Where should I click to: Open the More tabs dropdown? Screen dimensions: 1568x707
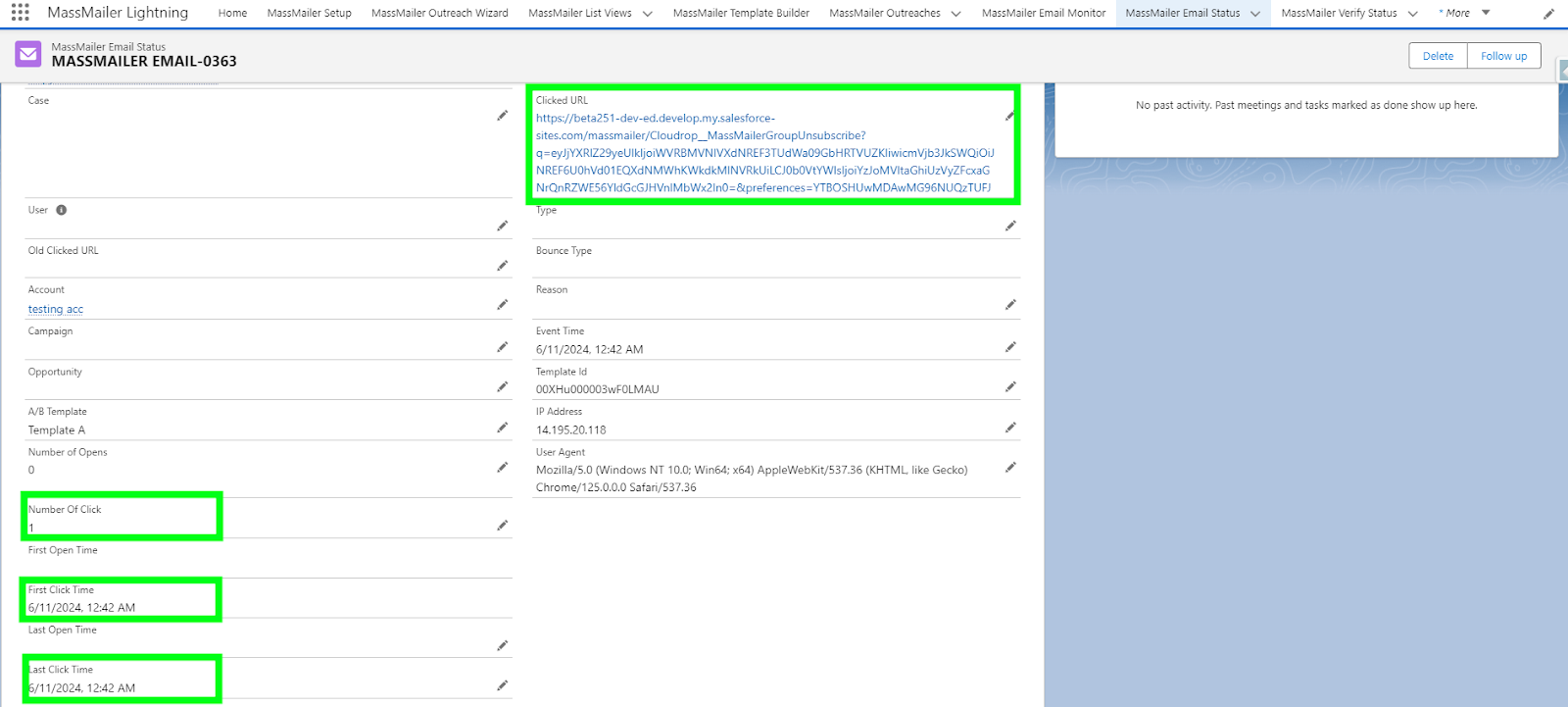1464,13
